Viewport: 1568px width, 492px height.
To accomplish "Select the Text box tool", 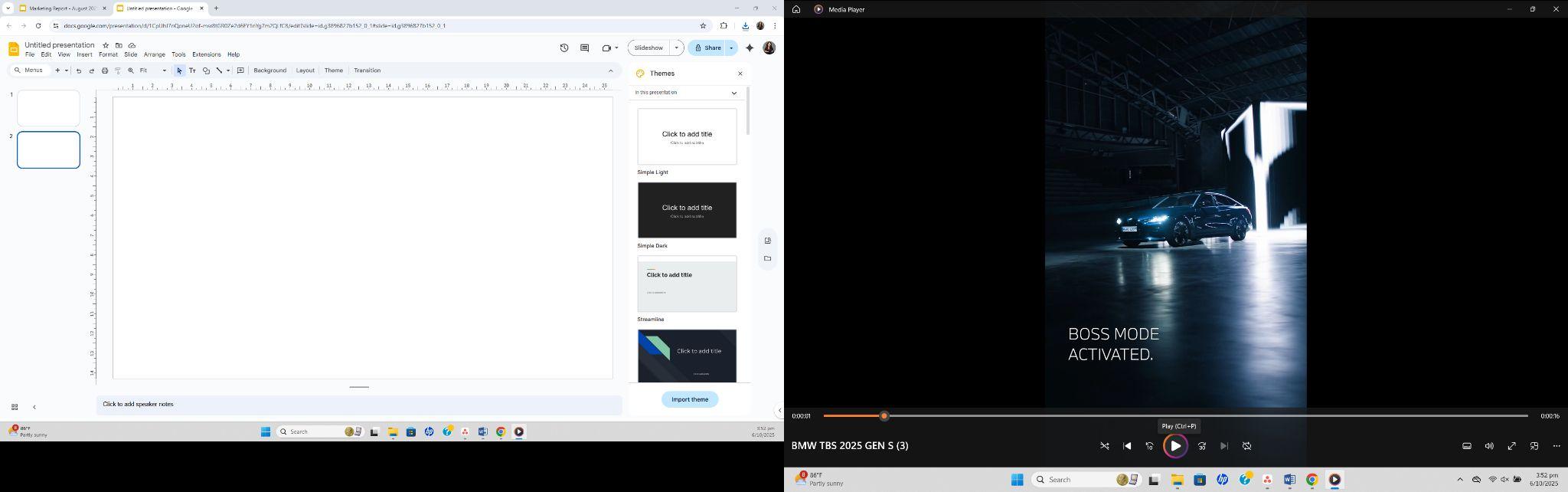I will [192, 71].
